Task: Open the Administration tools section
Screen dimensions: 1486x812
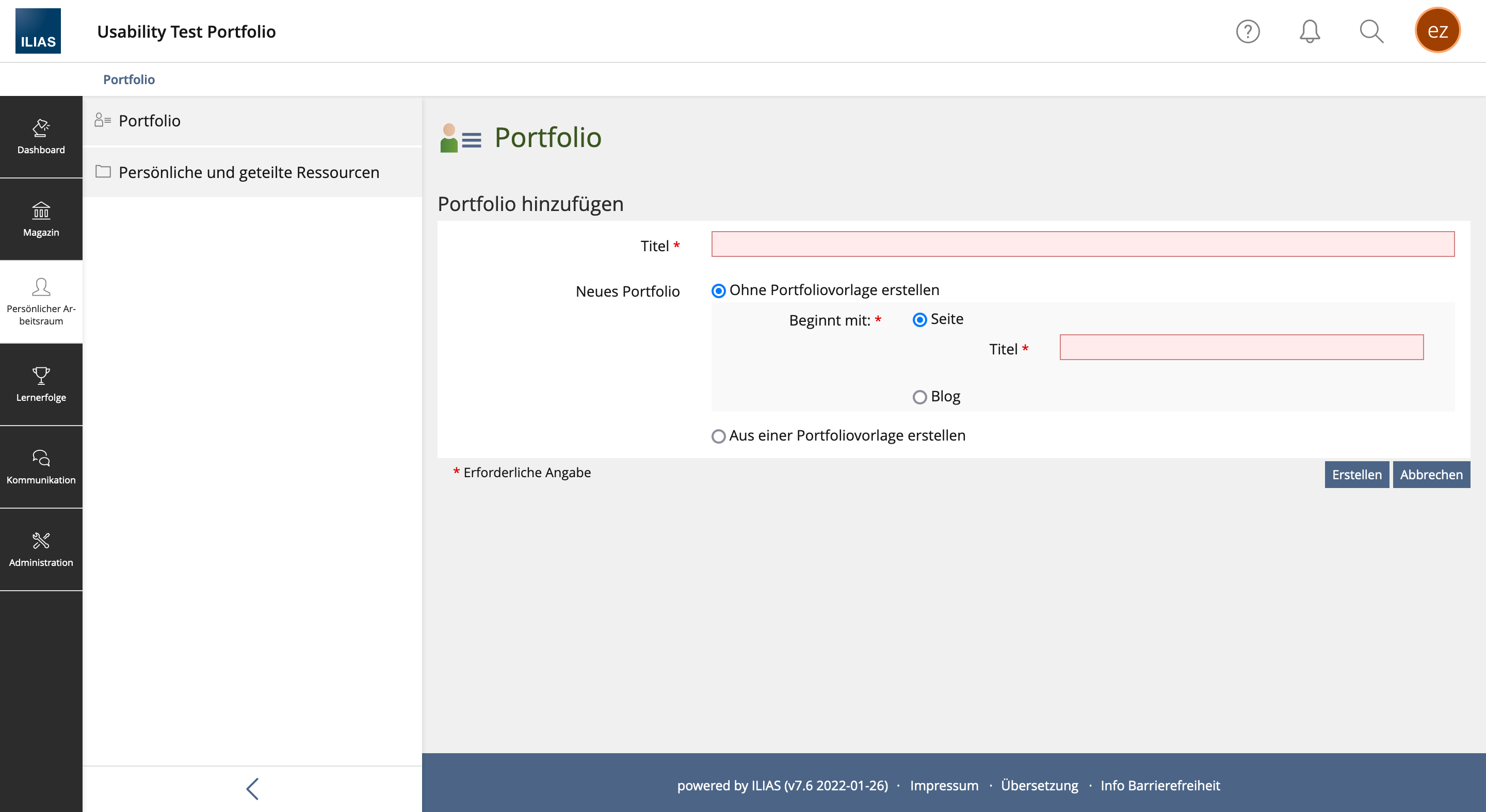Action: 41,549
